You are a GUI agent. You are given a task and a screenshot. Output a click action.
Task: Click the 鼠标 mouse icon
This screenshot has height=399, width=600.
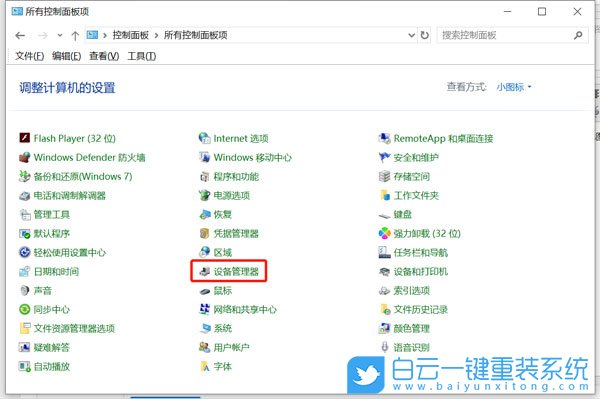click(205, 291)
